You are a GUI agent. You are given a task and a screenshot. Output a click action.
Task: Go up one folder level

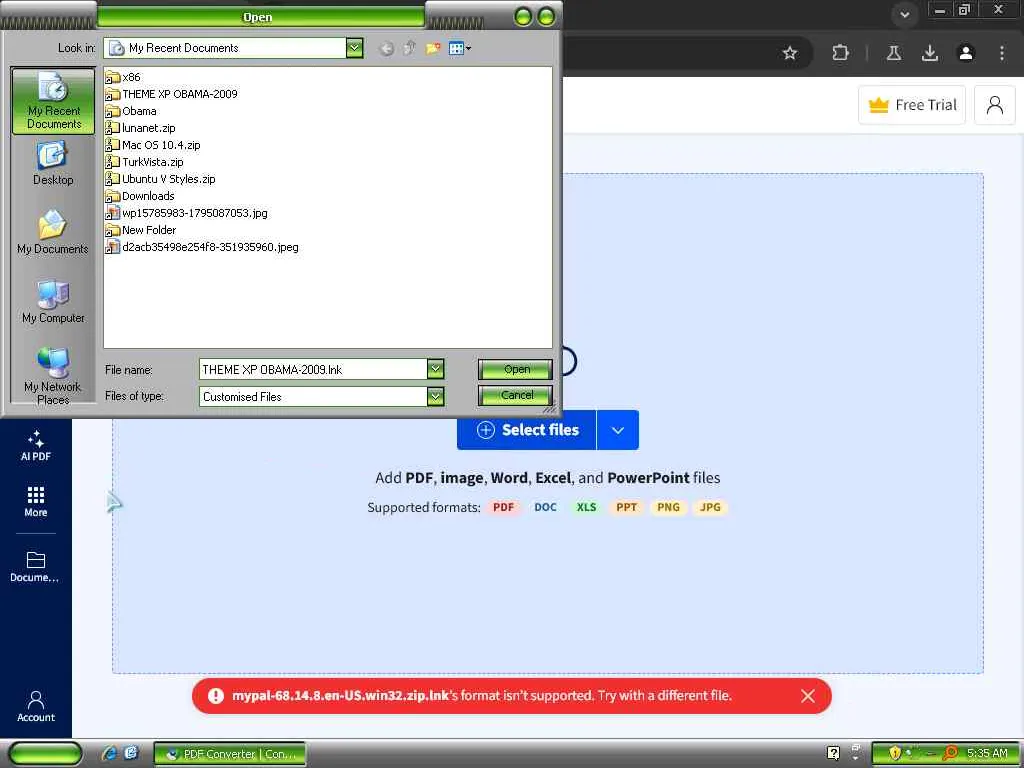tap(409, 48)
